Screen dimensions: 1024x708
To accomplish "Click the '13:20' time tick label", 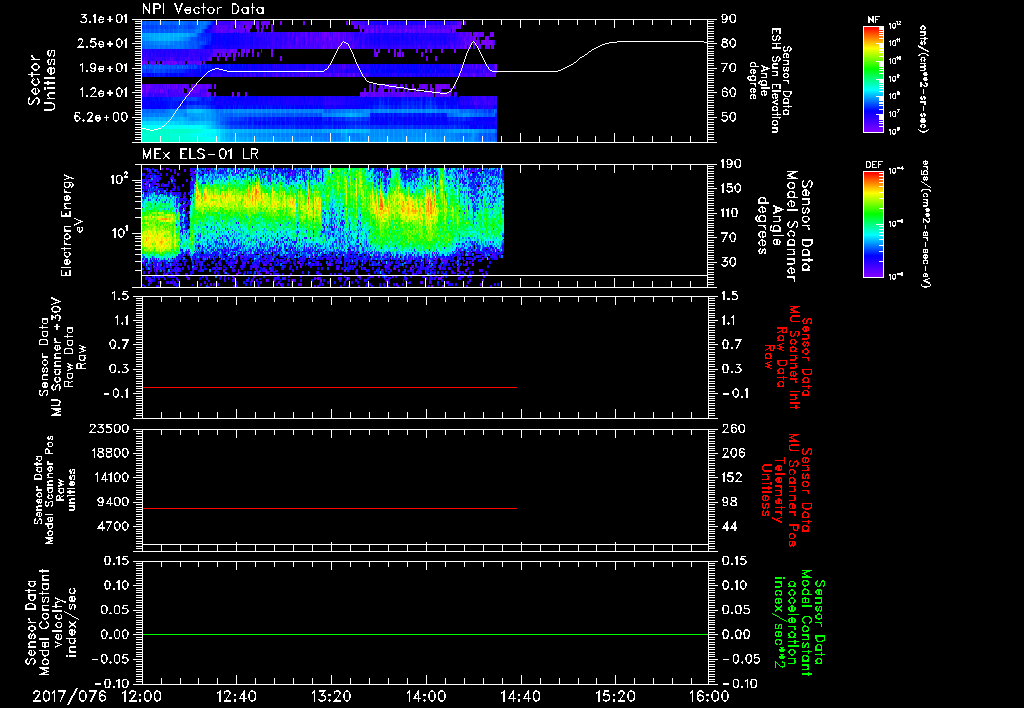I will pos(331,697).
